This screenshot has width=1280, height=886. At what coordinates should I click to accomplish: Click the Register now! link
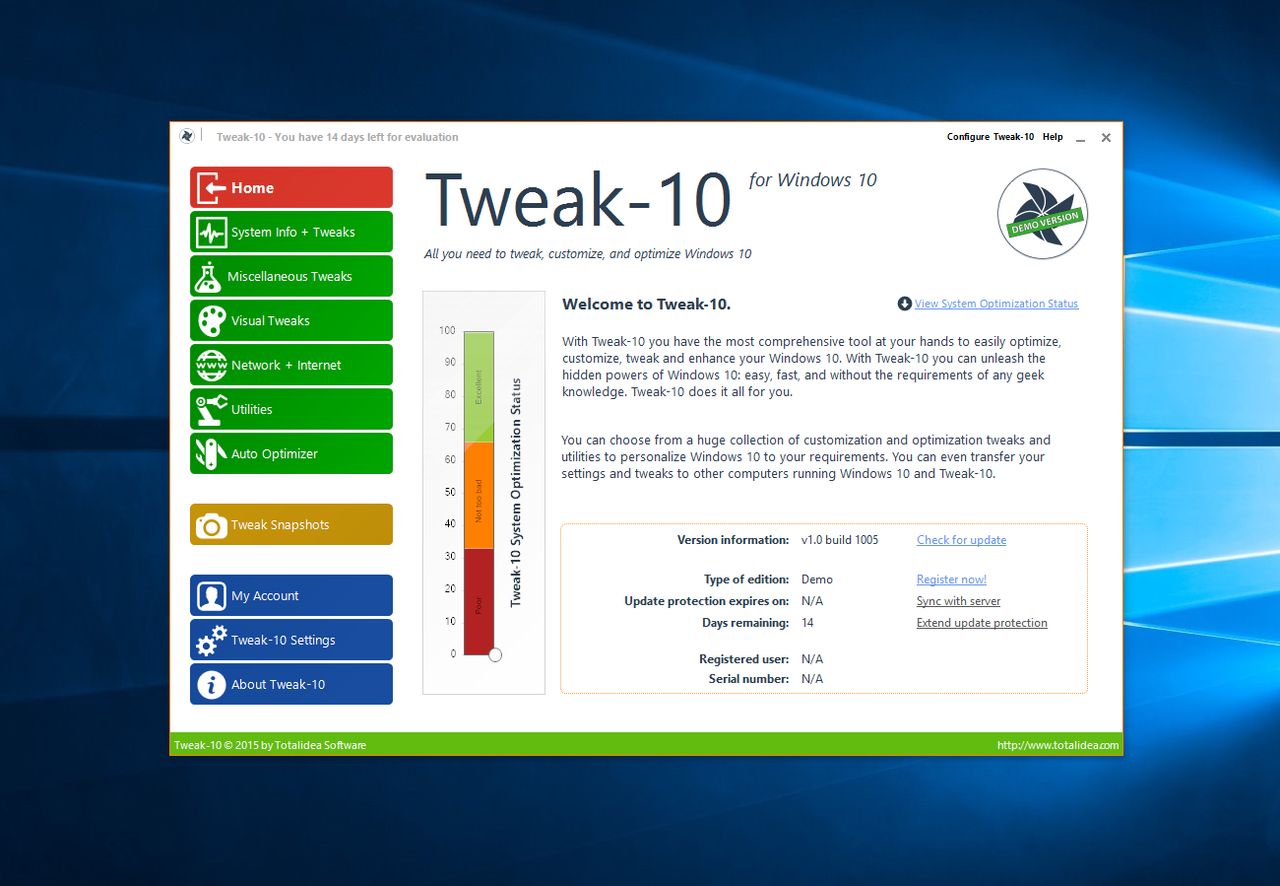951,579
